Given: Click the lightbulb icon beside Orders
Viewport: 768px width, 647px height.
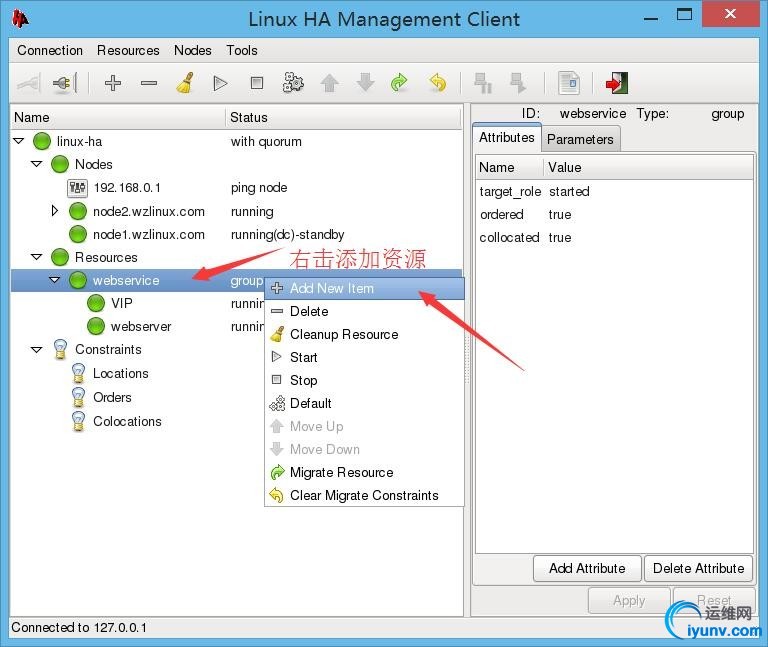Looking at the screenshot, I should point(78,397).
